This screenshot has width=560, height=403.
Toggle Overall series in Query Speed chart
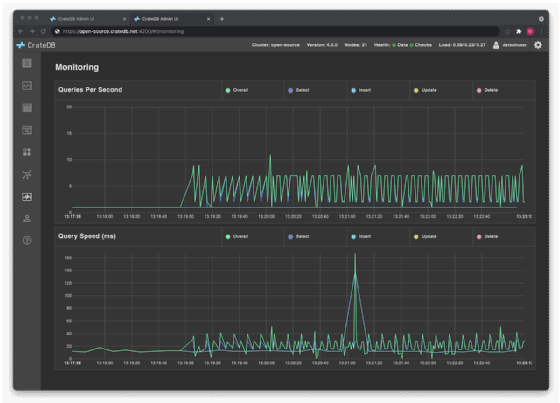tap(237, 237)
